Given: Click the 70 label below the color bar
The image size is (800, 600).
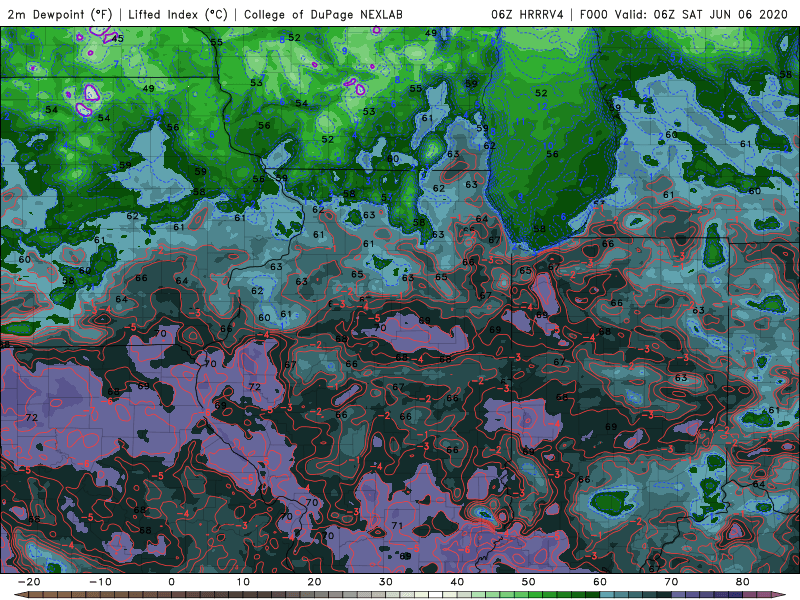Looking at the screenshot, I should click(x=671, y=582).
